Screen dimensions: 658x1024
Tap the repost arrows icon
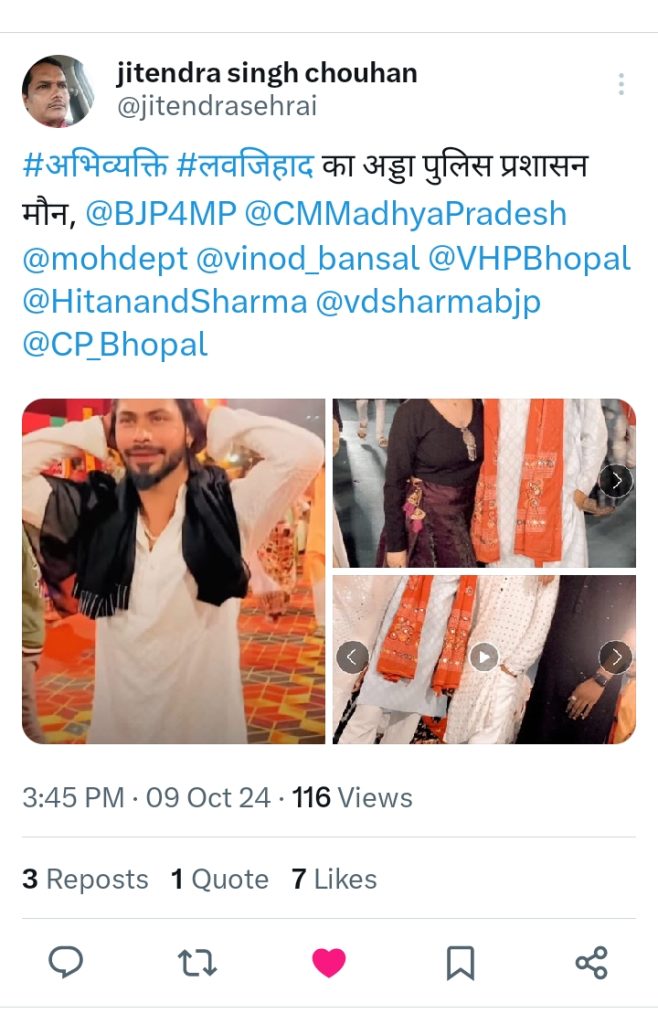197,963
